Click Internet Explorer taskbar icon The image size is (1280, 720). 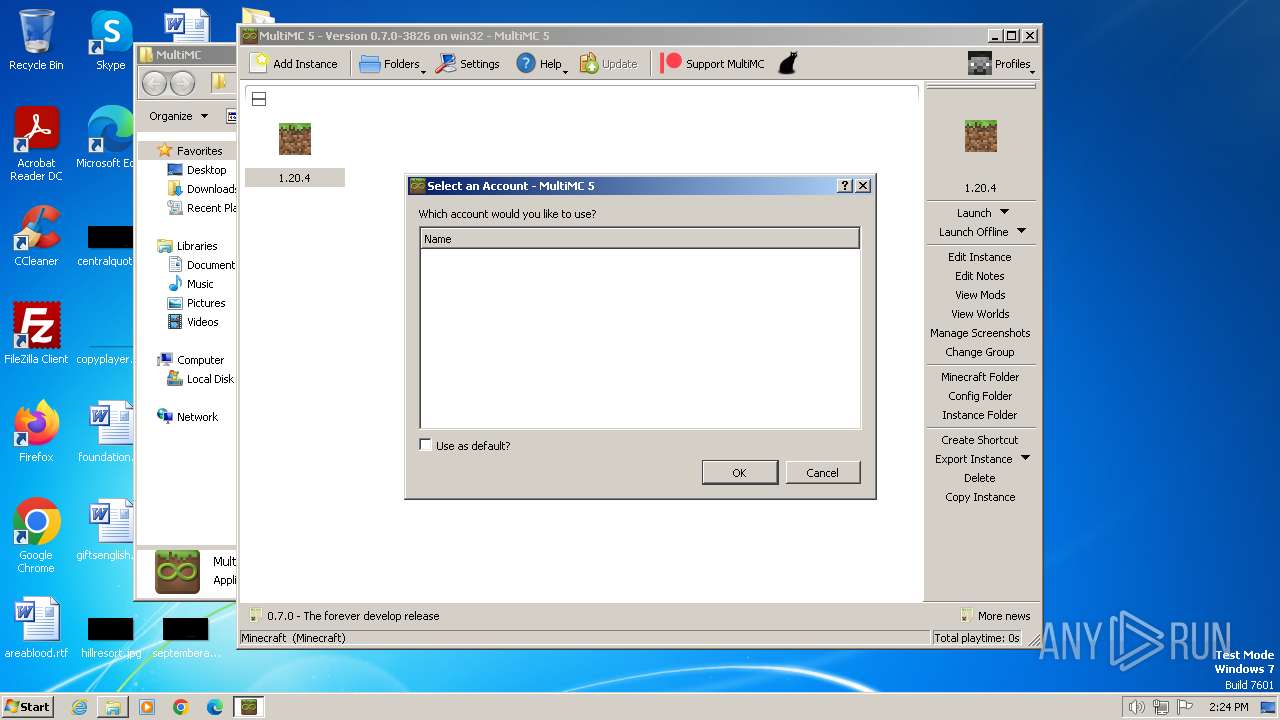[x=79, y=707]
